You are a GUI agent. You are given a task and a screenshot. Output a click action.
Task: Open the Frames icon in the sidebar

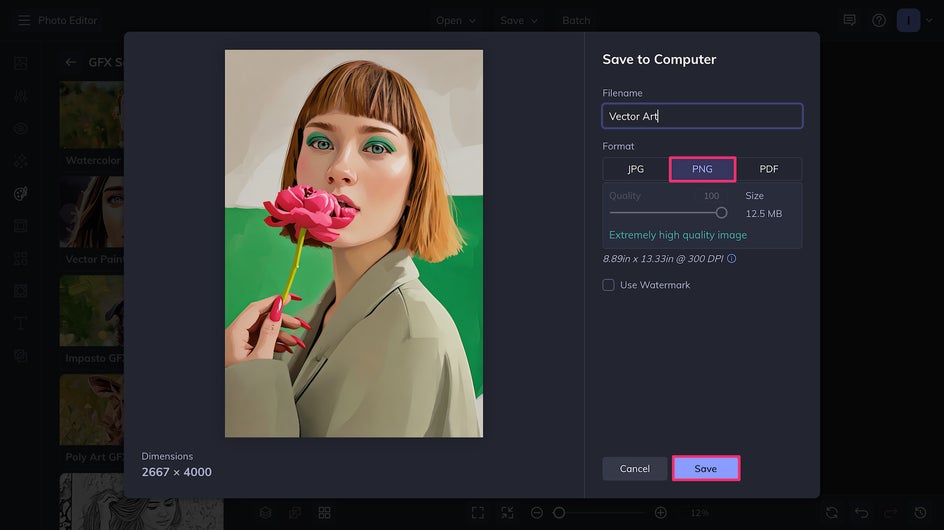coord(20,226)
